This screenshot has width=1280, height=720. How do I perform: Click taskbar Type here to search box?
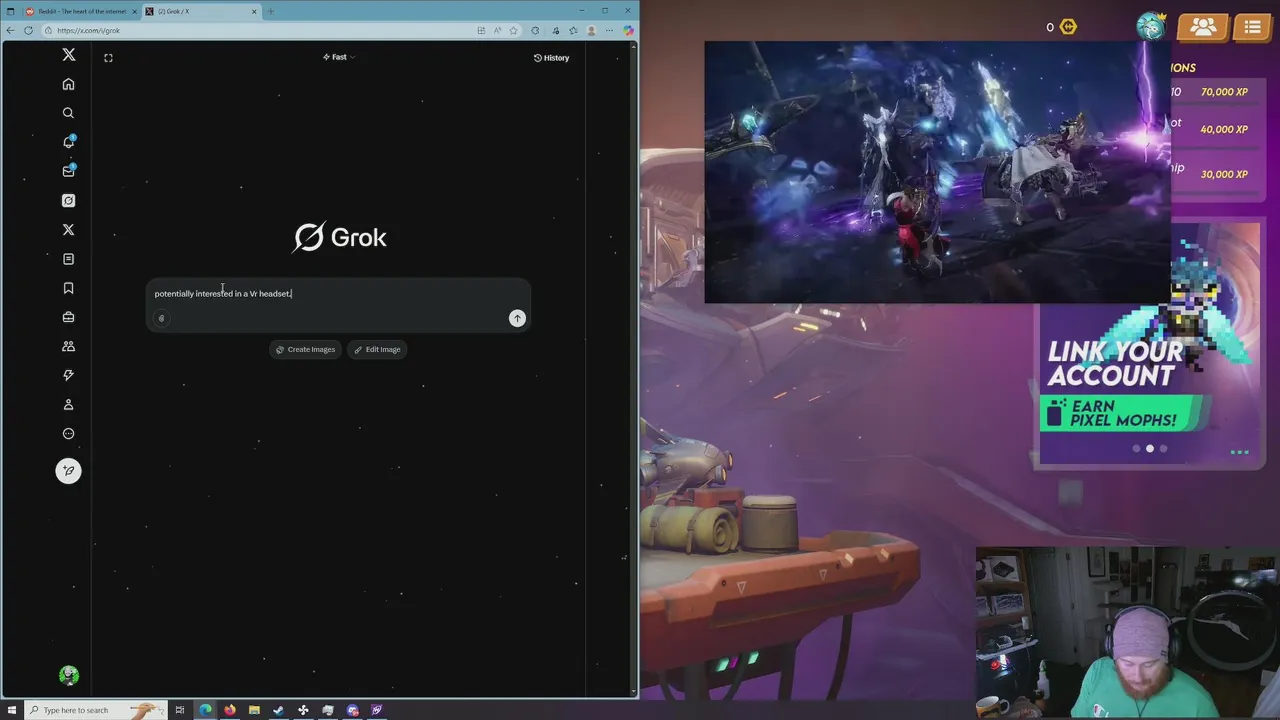pos(95,710)
